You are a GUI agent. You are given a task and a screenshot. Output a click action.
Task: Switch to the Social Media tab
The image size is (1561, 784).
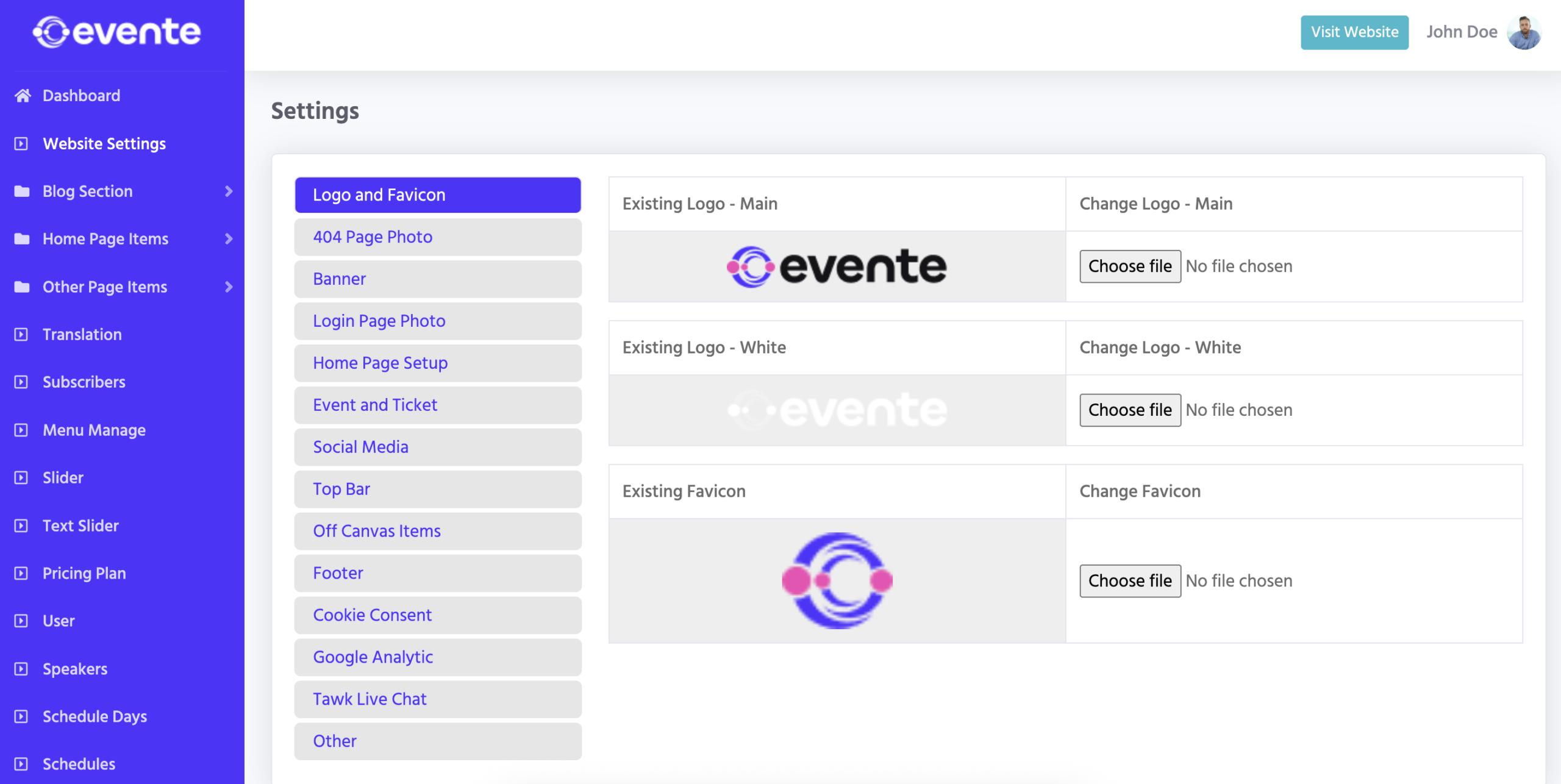click(437, 447)
